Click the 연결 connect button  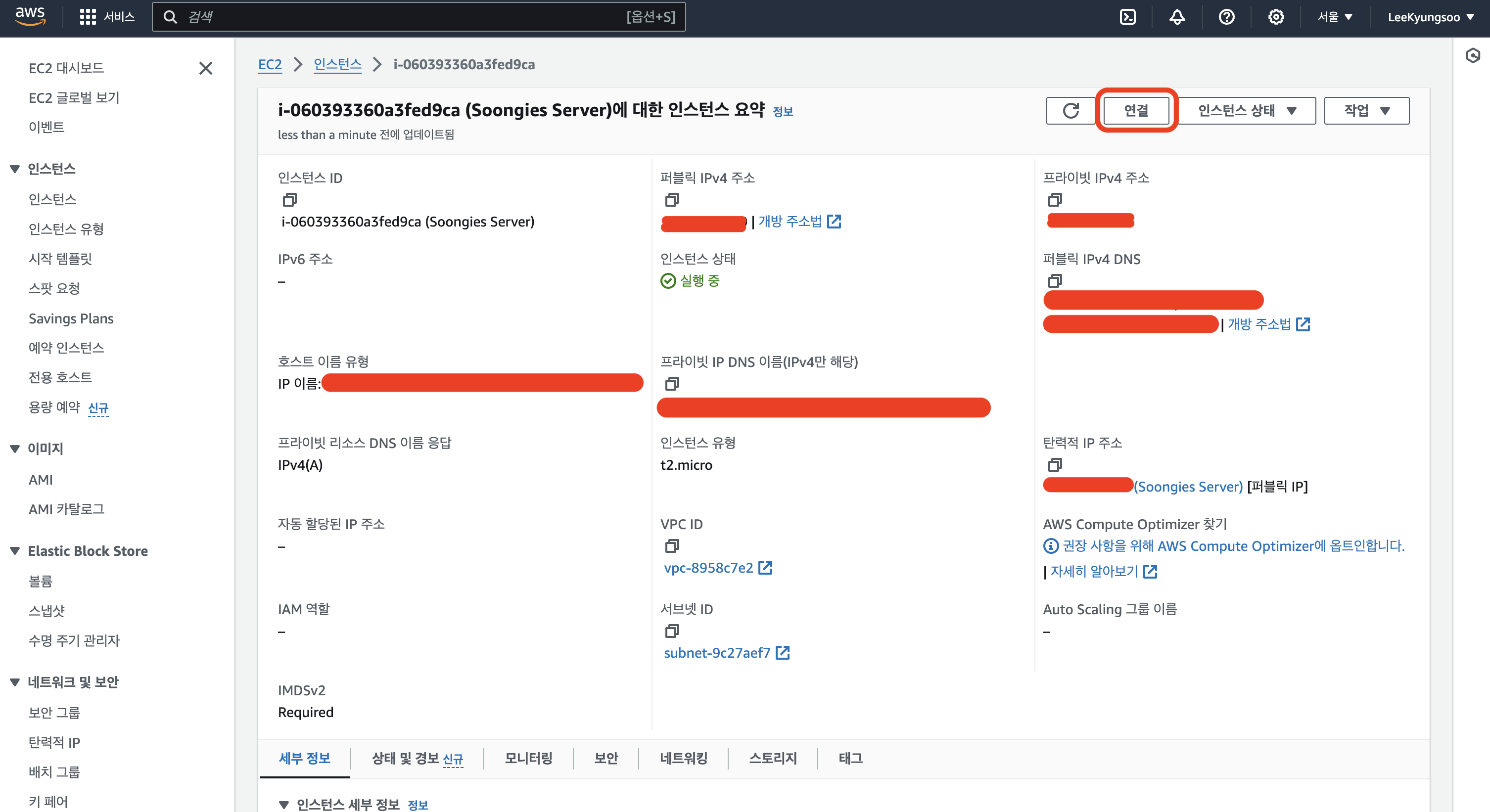coord(1136,110)
